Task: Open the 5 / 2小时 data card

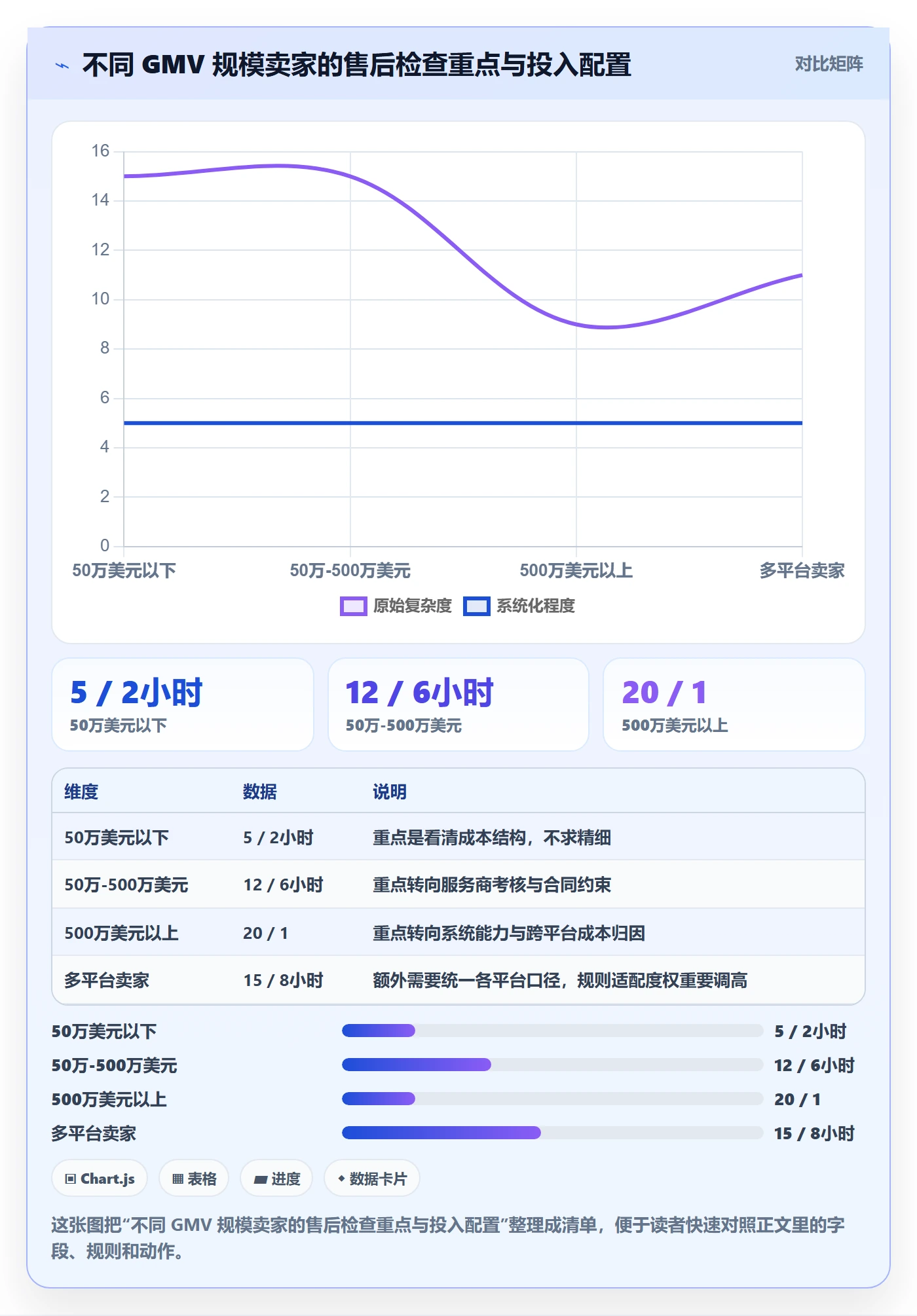Action: coord(183,704)
